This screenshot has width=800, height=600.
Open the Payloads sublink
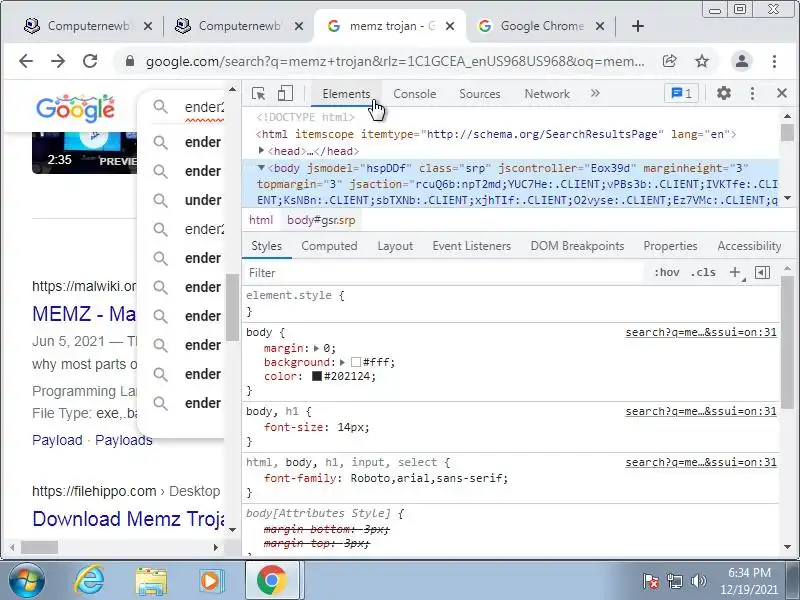tap(123, 440)
